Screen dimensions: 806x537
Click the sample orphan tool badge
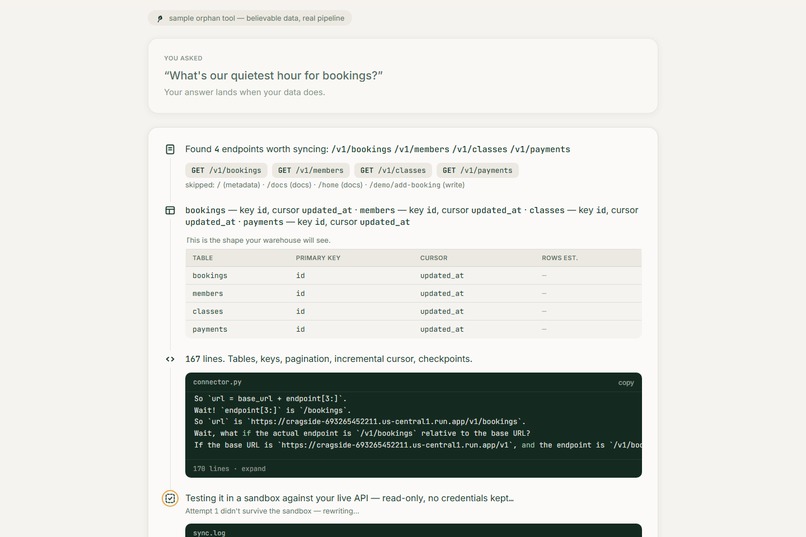(x=250, y=18)
